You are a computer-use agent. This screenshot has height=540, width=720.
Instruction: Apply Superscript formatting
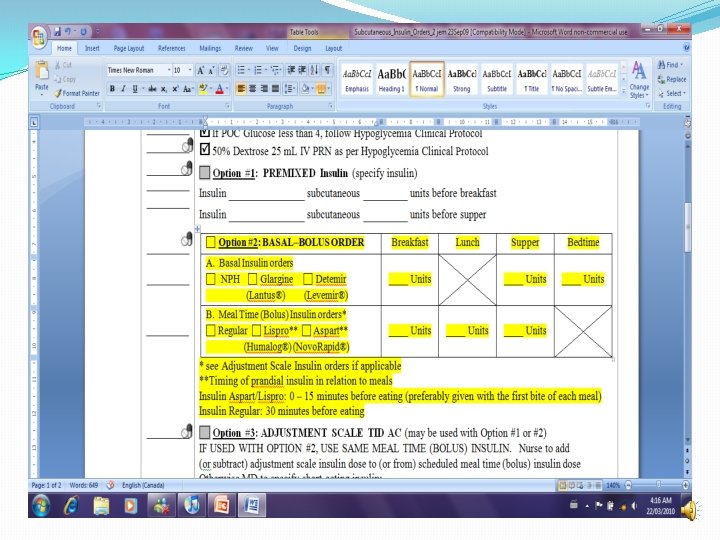[x=175, y=89]
